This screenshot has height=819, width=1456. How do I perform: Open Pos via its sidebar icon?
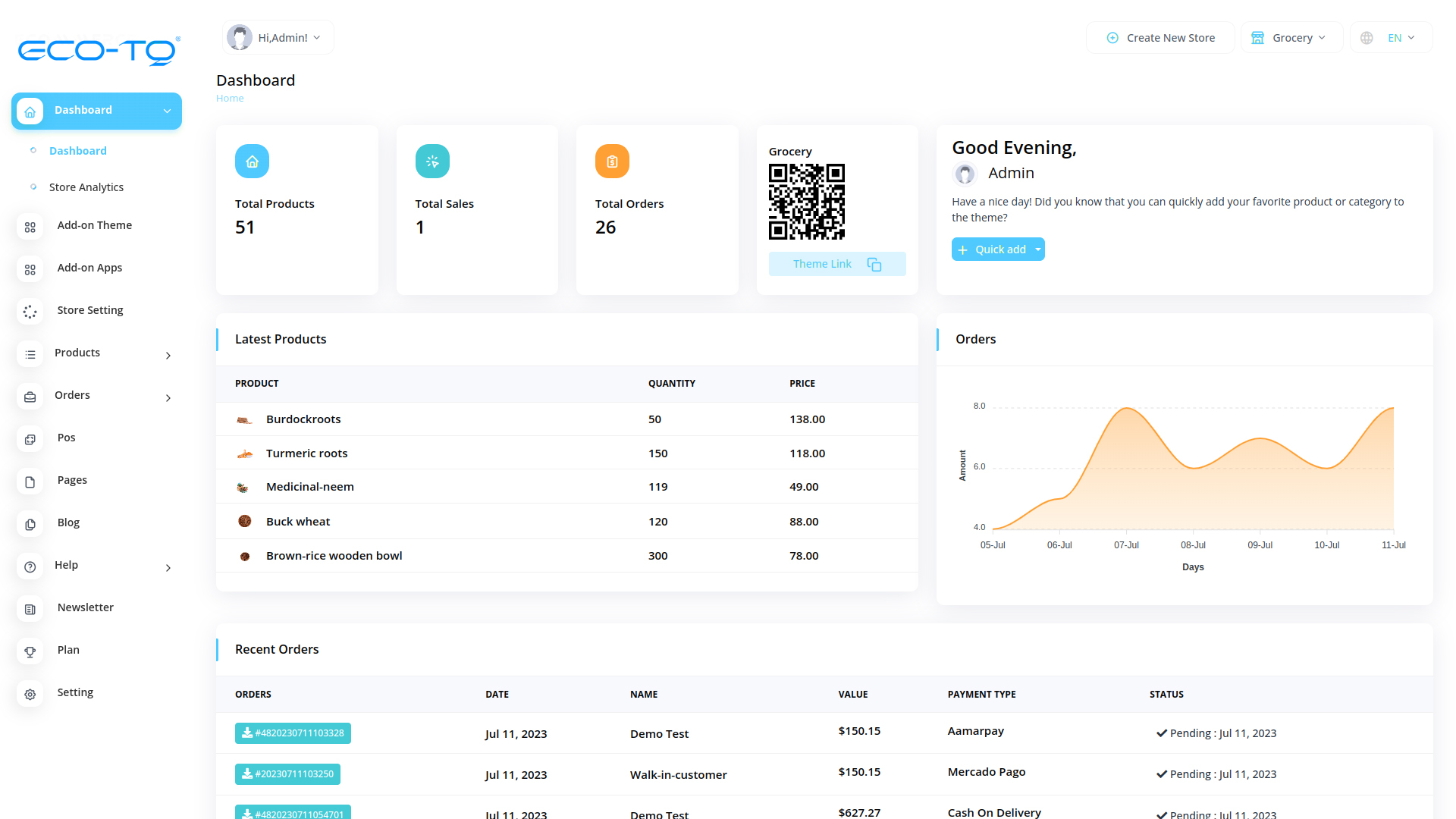[x=30, y=438]
